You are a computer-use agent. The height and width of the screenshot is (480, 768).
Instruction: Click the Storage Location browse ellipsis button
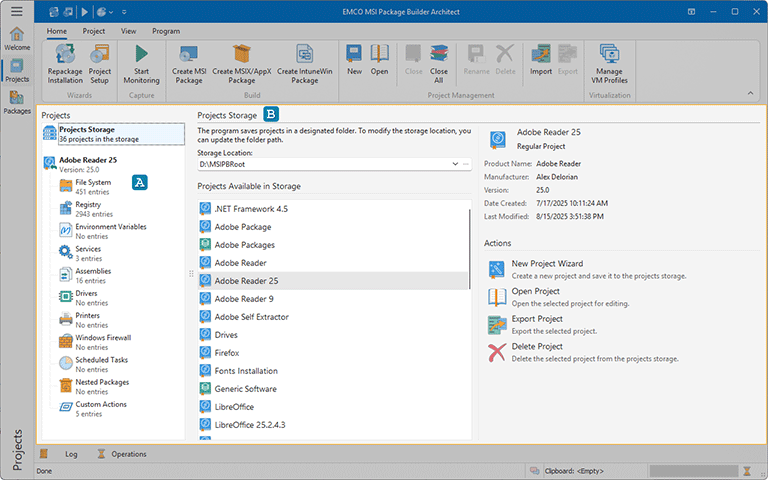point(466,163)
